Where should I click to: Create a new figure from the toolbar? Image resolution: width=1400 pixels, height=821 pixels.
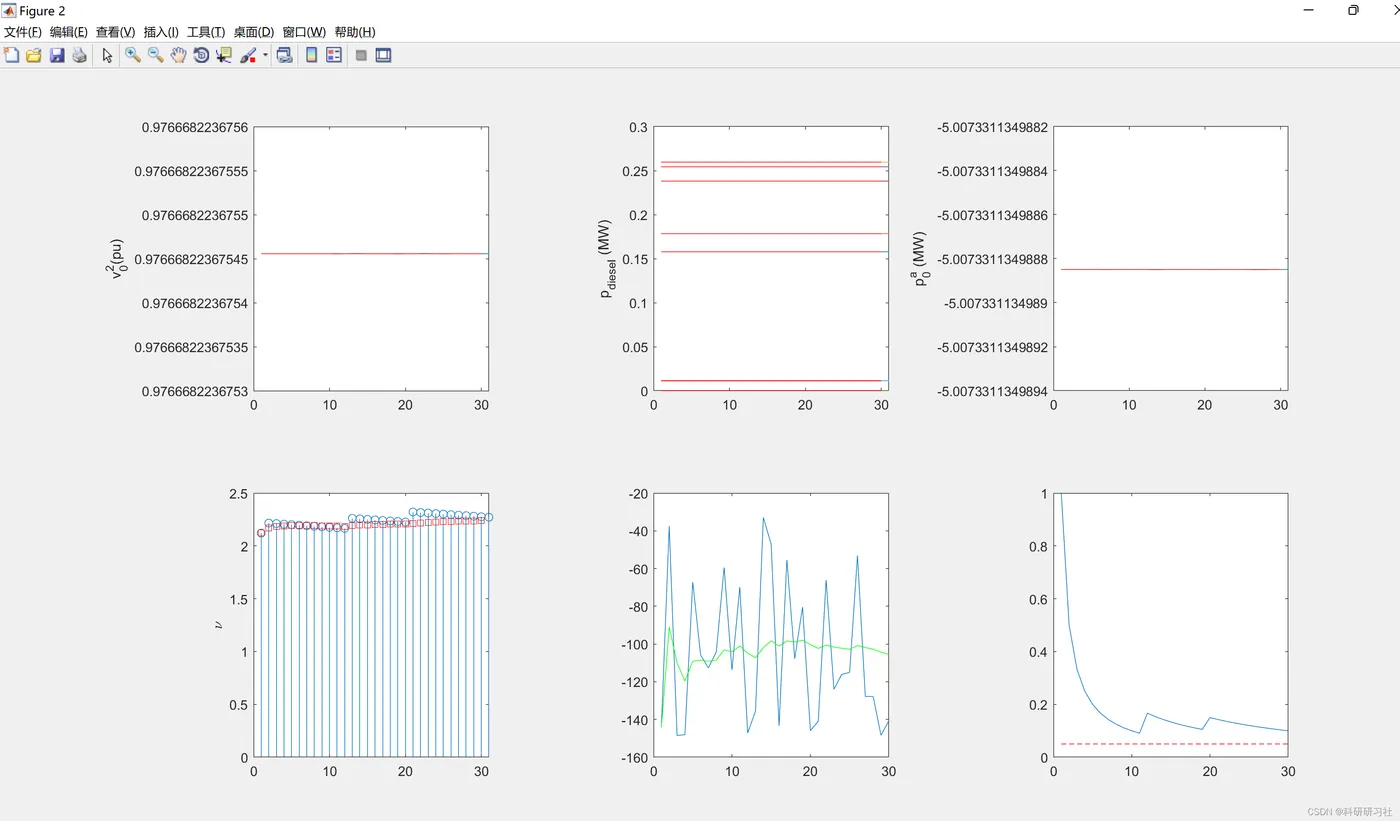point(12,56)
